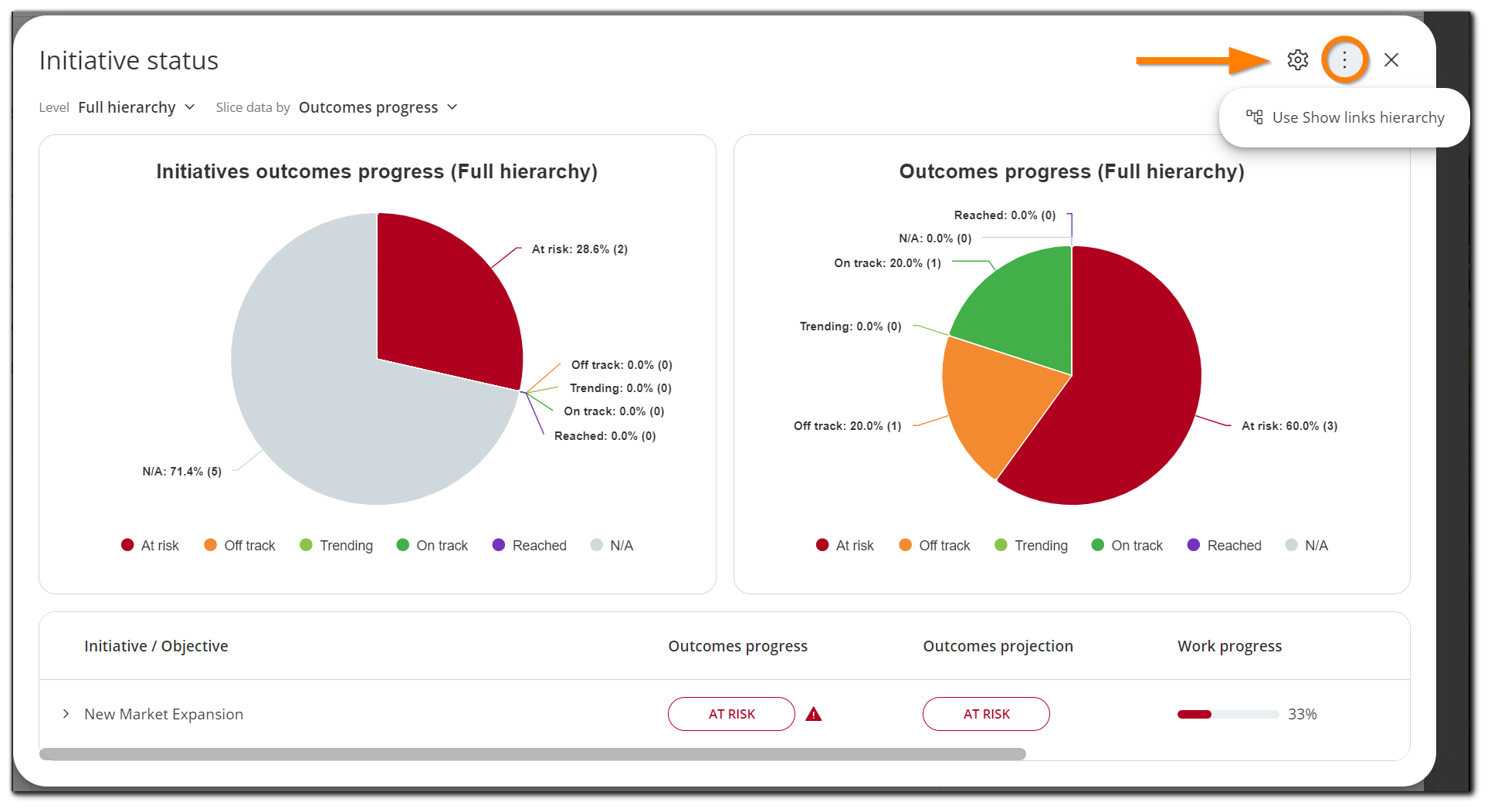The height and width of the screenshot is (812, 1491).
Task: Toggle At risk legend in left chart
Action: point(150,546)
